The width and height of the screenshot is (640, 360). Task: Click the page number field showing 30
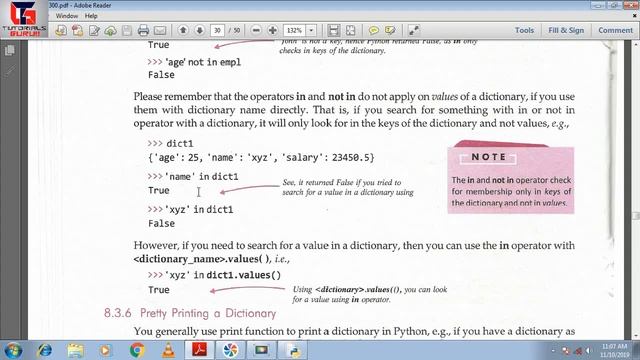(x=217, y=30)
